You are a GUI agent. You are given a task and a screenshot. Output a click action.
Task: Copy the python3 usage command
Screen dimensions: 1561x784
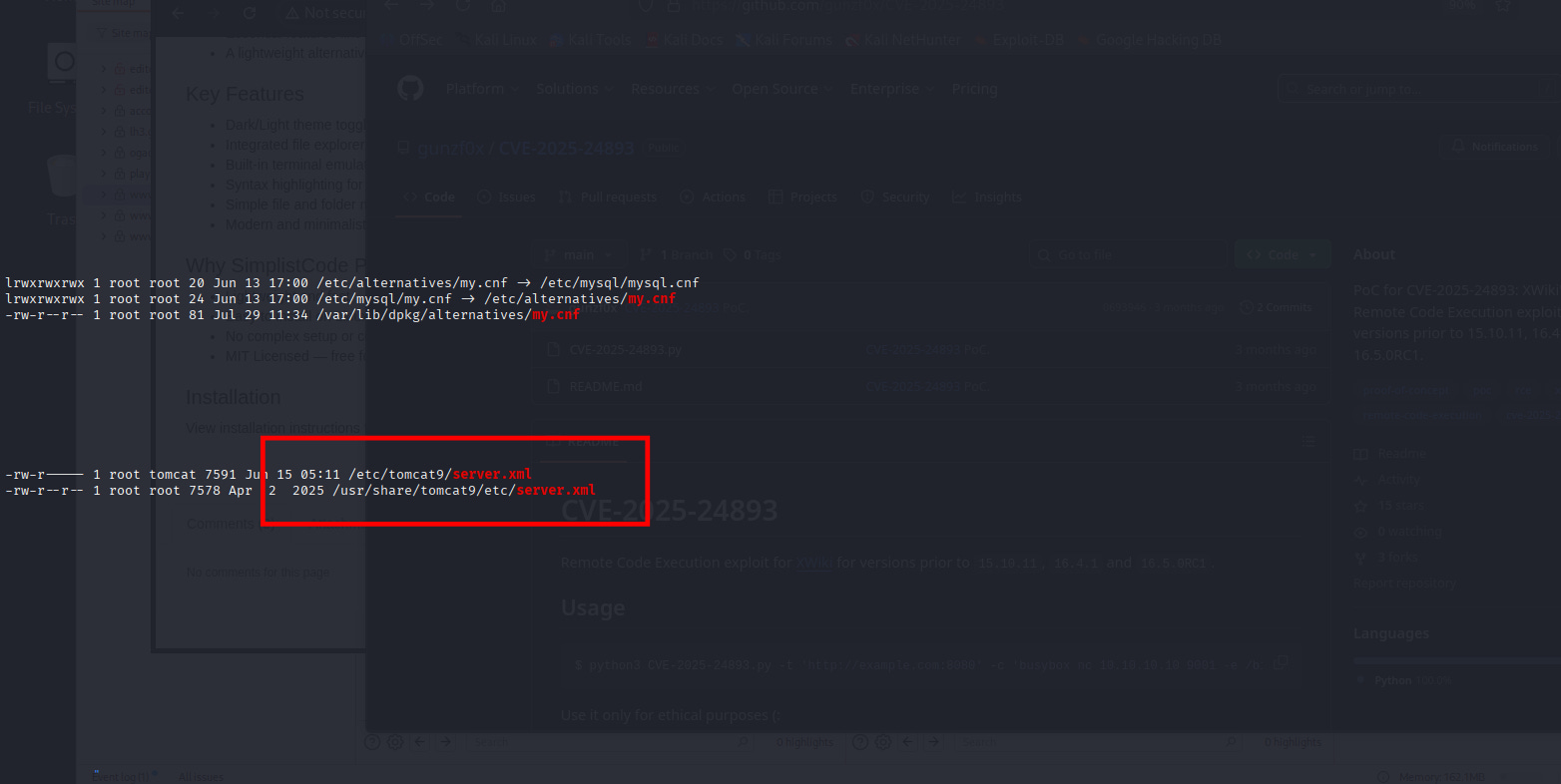pos(1281,663)
